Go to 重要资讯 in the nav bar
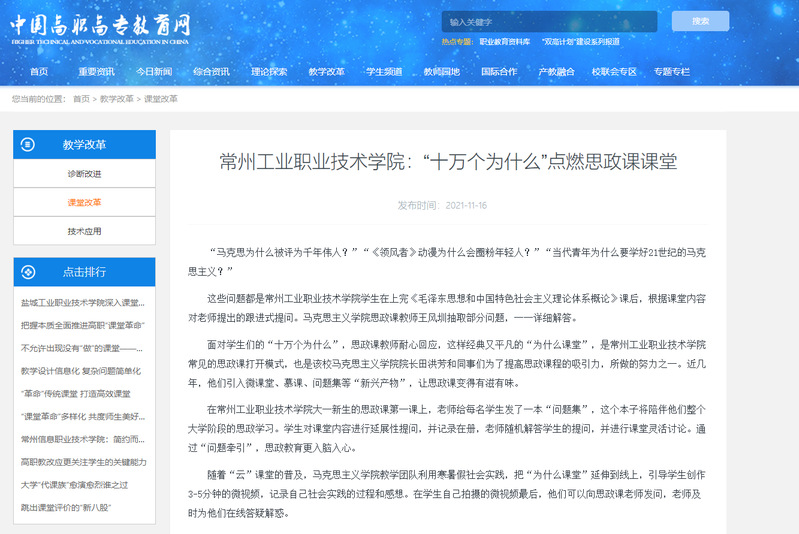Screen dimensions: 799x534 point(96,72)
